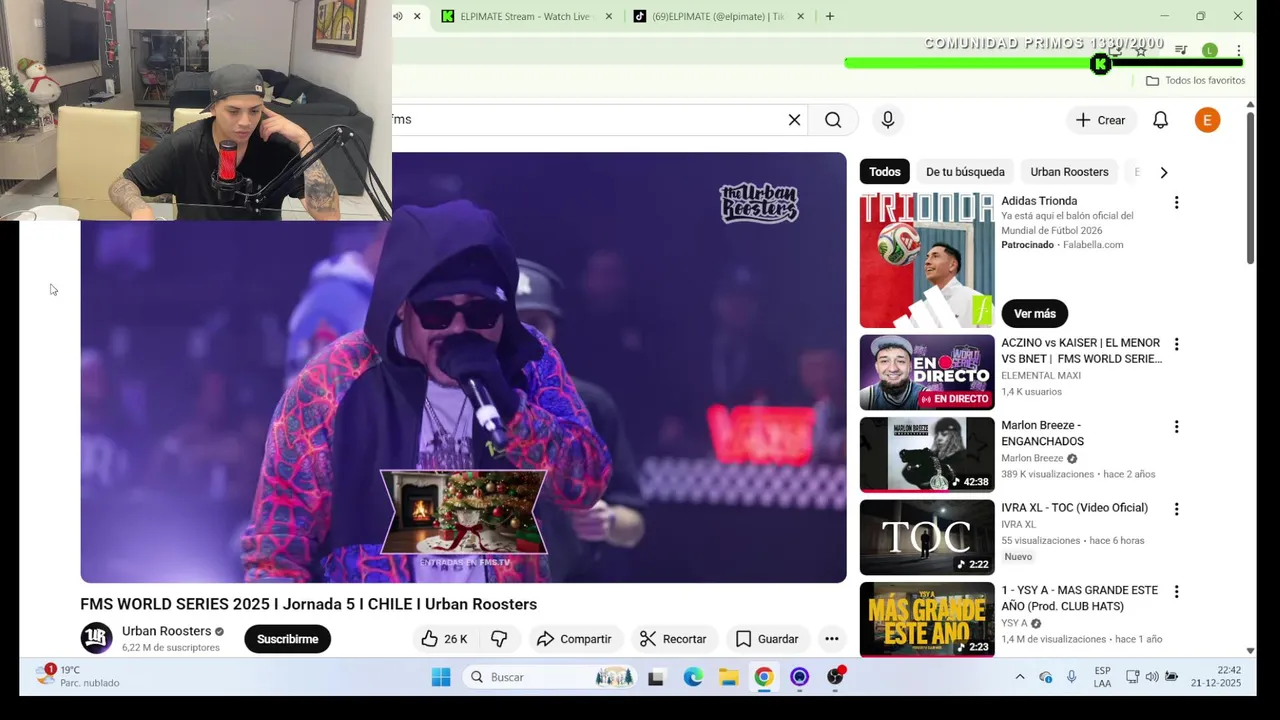Open options for the Adidas Trionda ad
This screenshot has height=720, width=1280.
pos(1176,203)
